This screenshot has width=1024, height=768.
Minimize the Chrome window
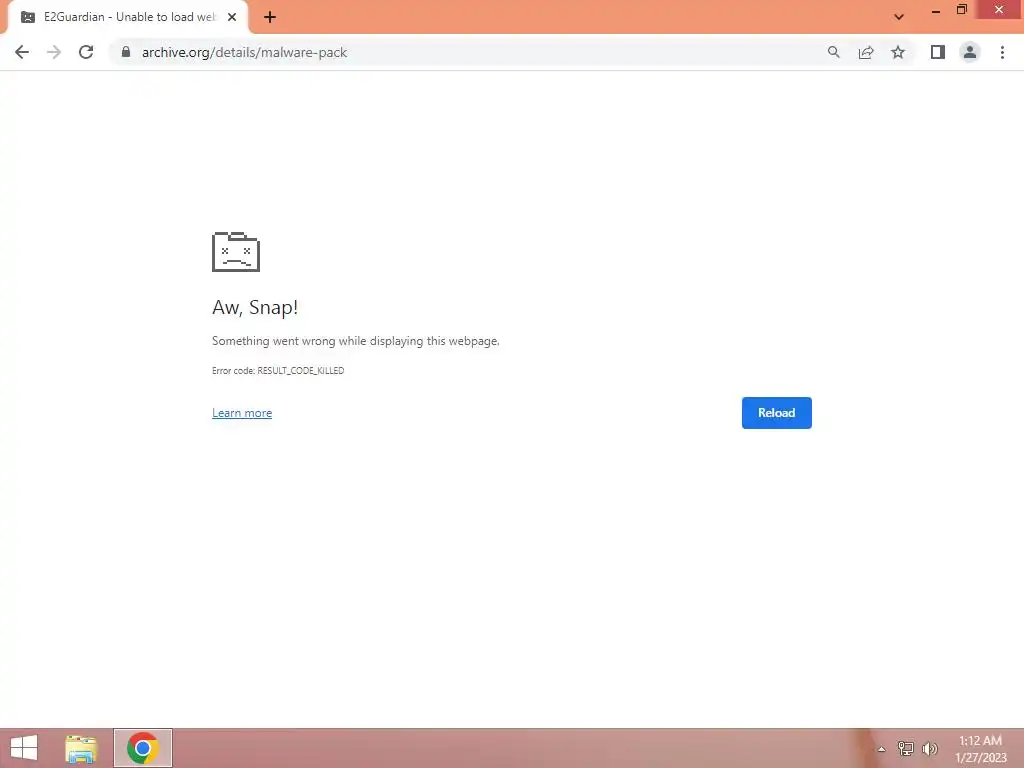(x=935, y=10)
